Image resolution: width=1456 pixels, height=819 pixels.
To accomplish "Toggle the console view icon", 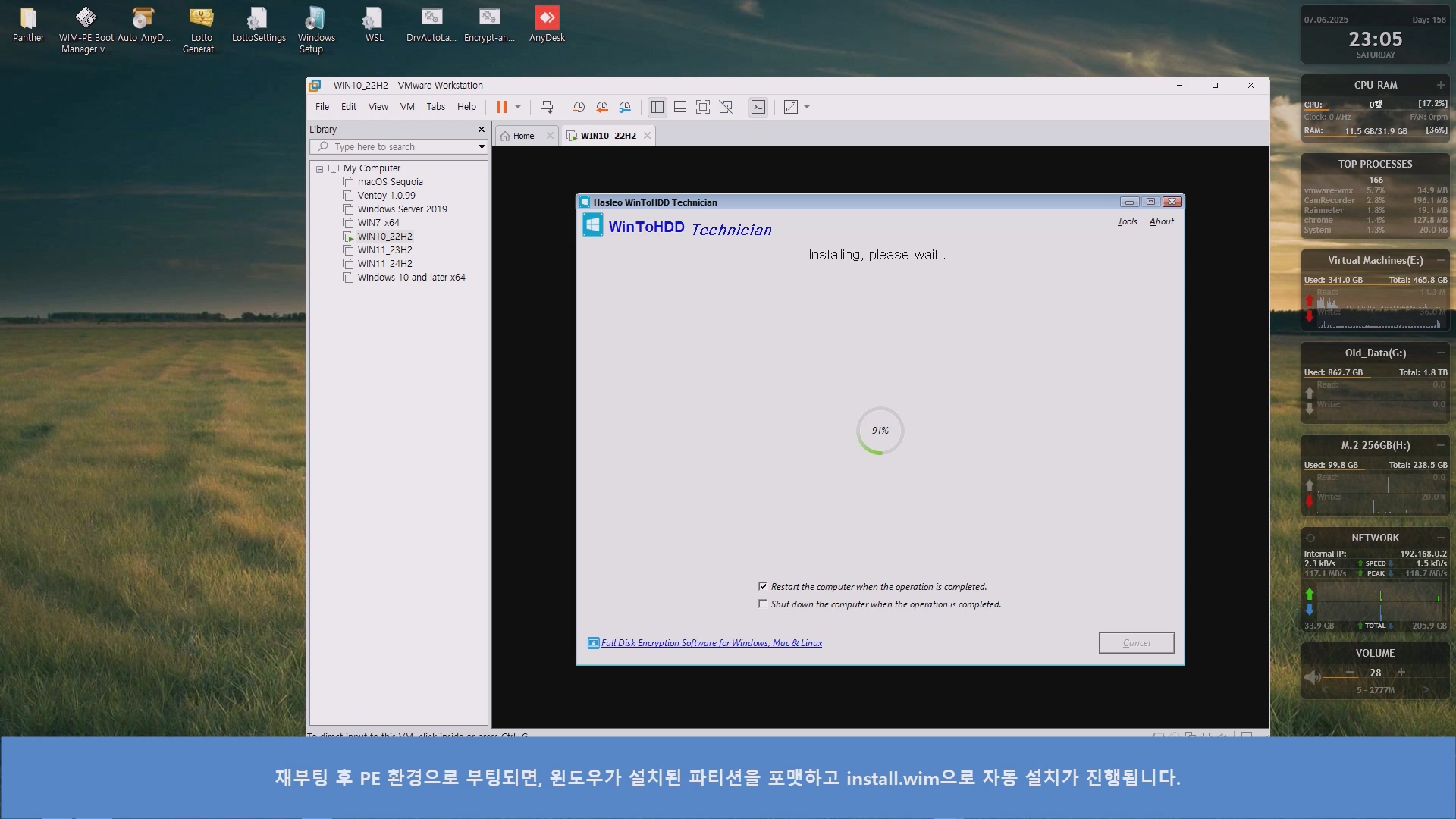I will point(758,107).
